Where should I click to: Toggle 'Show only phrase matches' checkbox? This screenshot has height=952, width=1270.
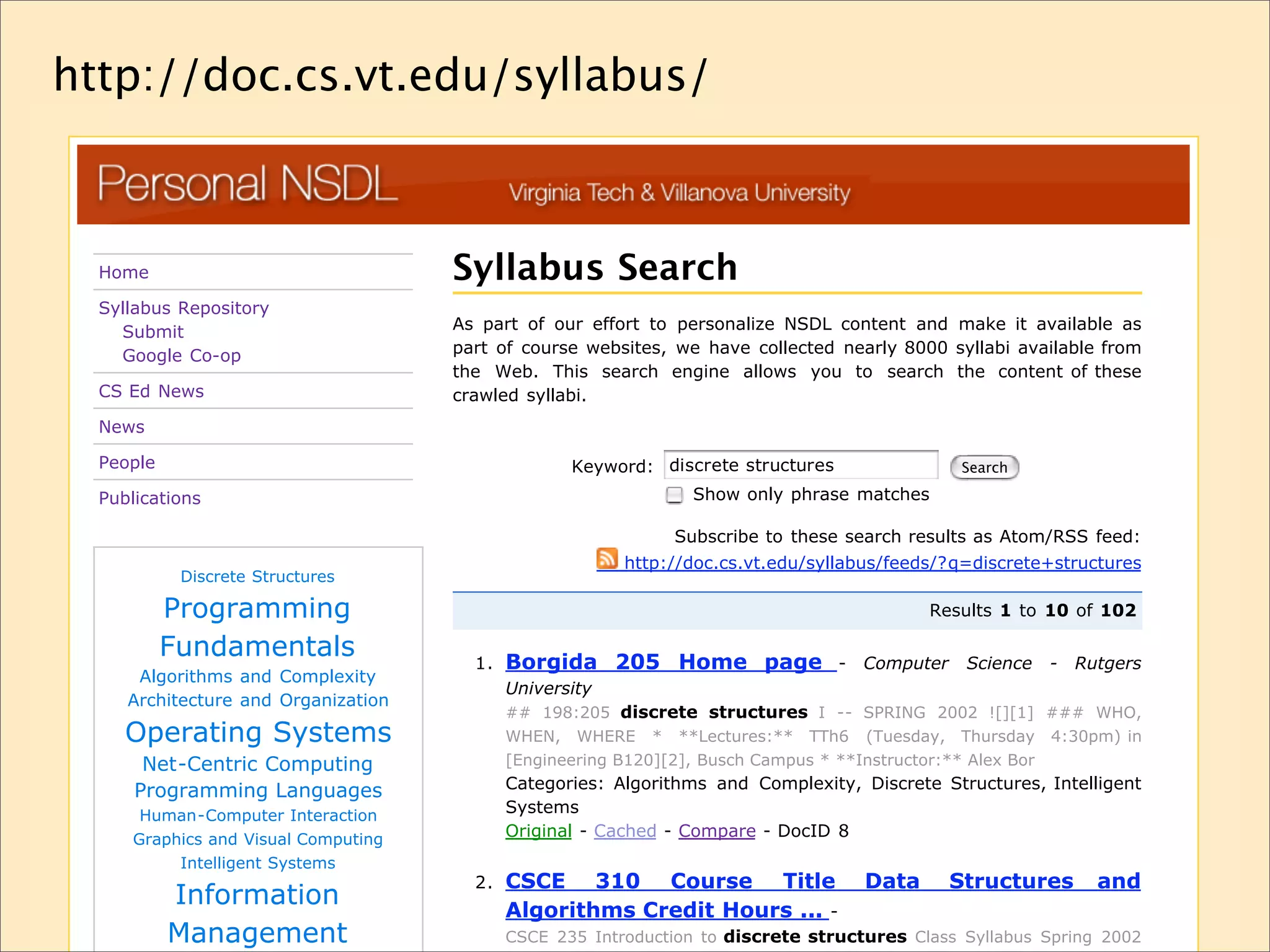674,495
